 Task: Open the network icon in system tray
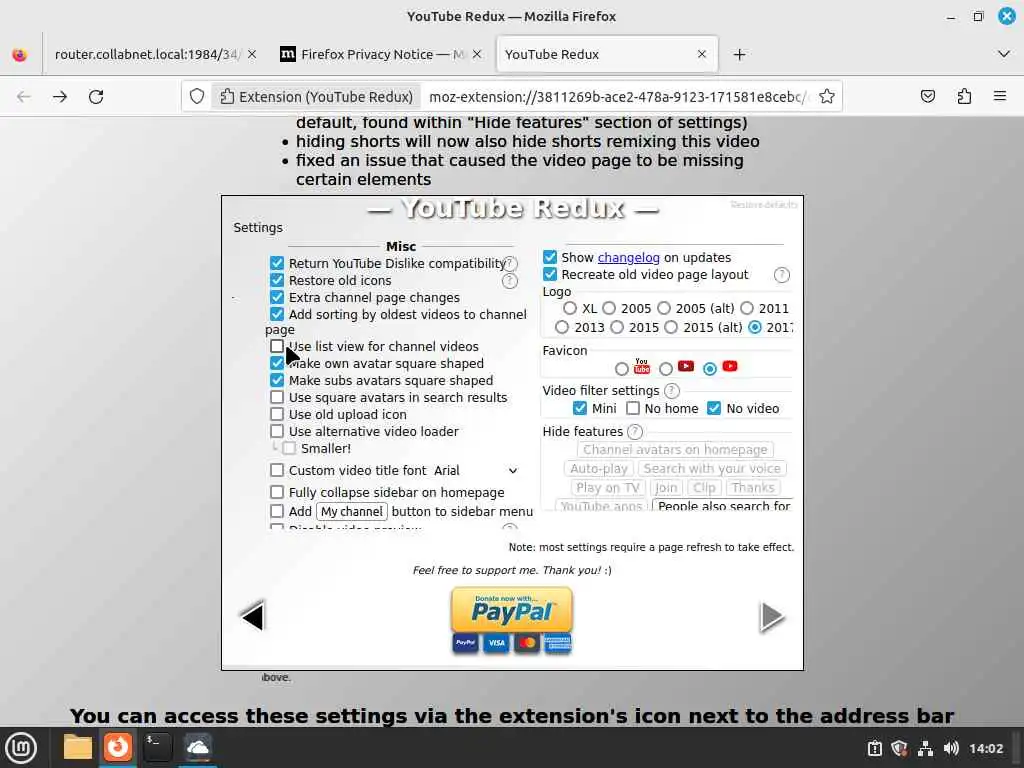click(925, 748)
